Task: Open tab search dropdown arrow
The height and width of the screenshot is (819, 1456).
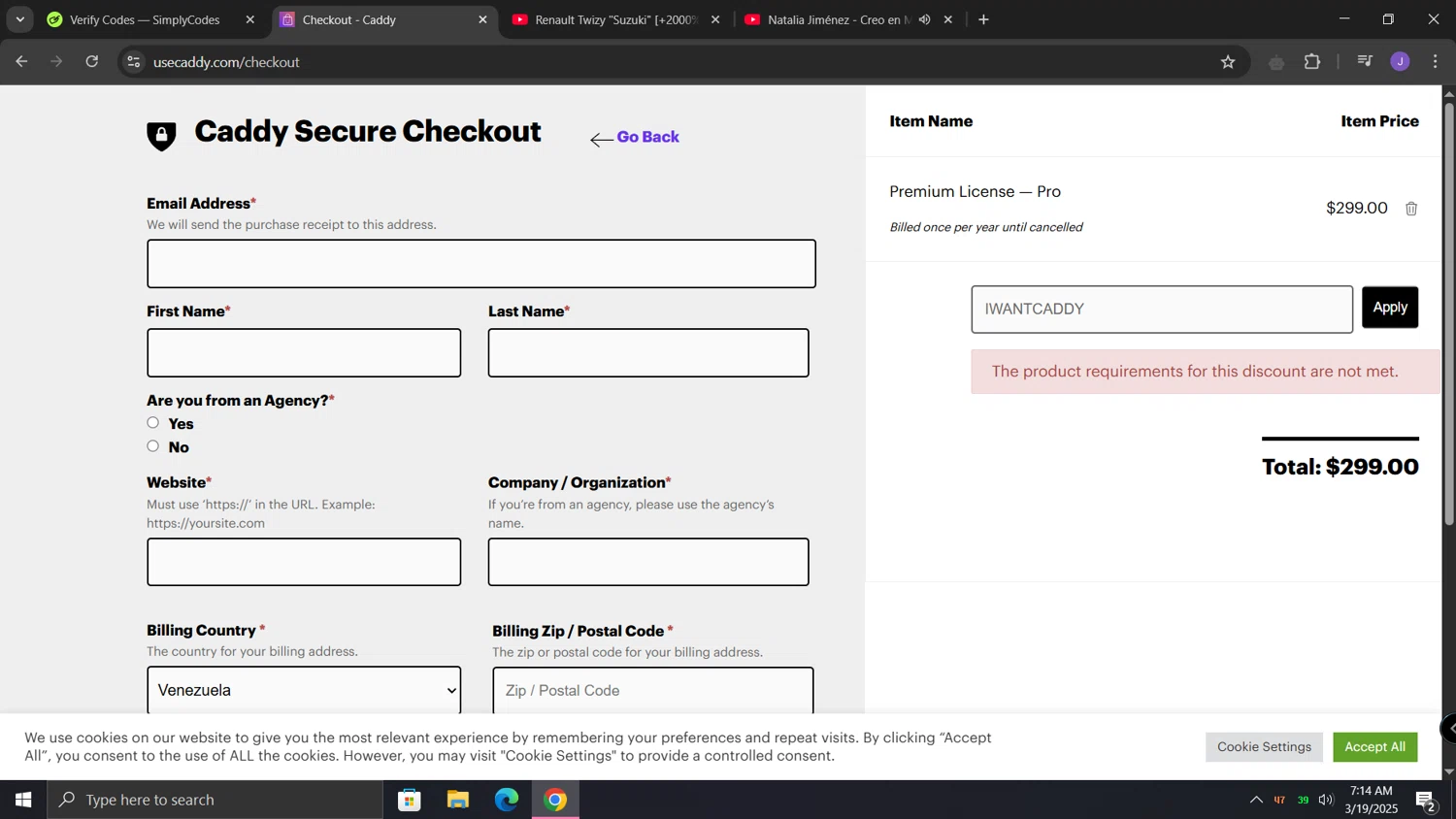Action: [x=19, y=19]
